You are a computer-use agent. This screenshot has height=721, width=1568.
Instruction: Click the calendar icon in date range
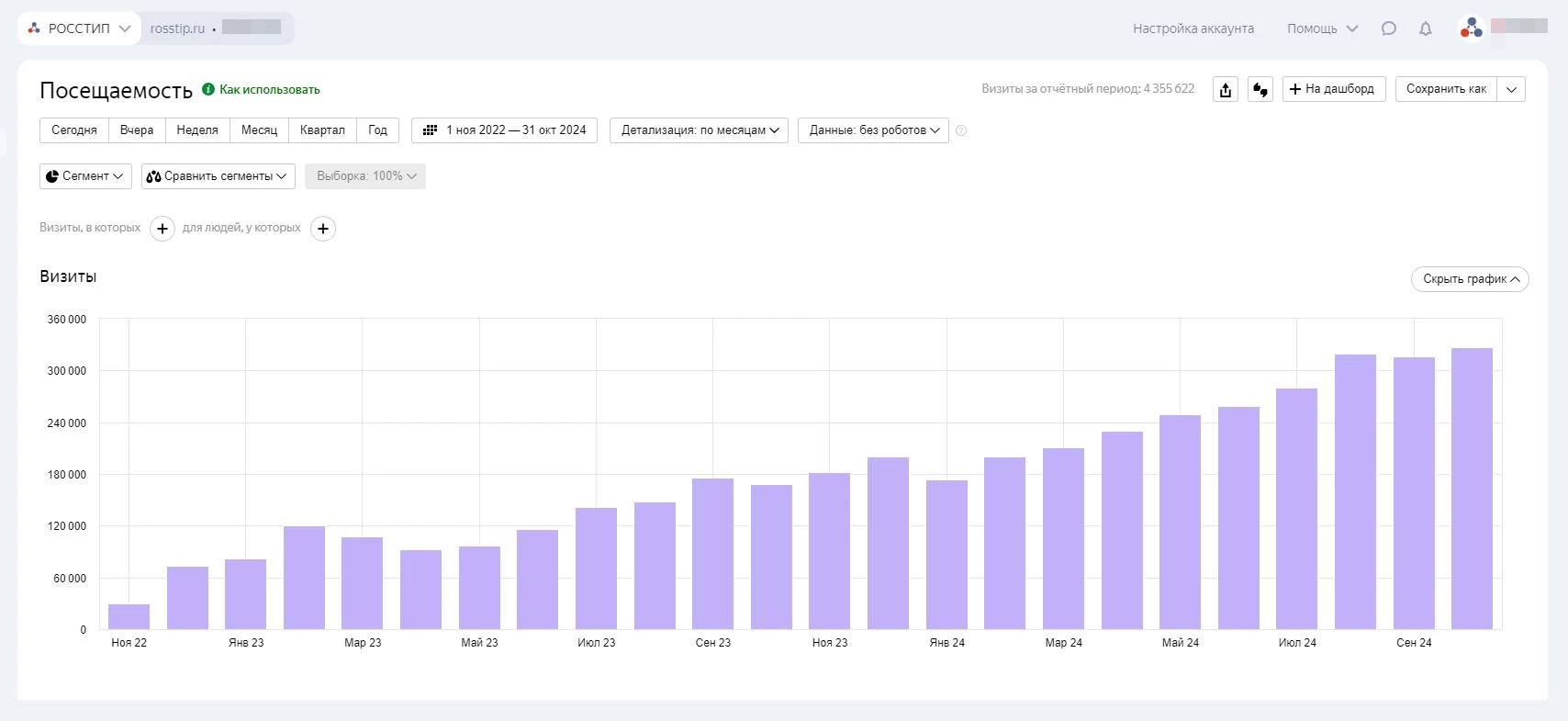click(430, 130)
